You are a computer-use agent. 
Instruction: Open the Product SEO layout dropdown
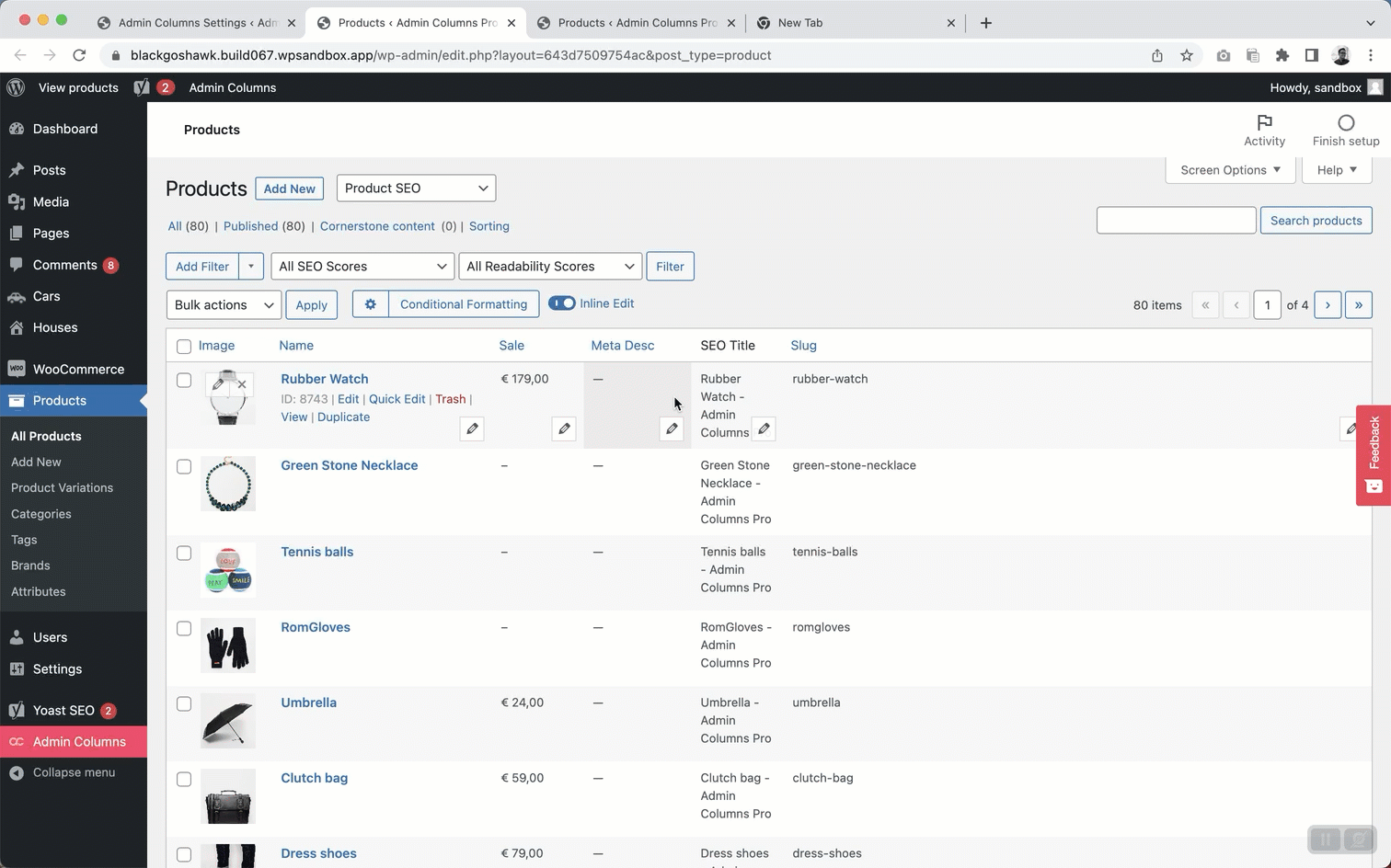pyautogui.click(x=416, y=188)
